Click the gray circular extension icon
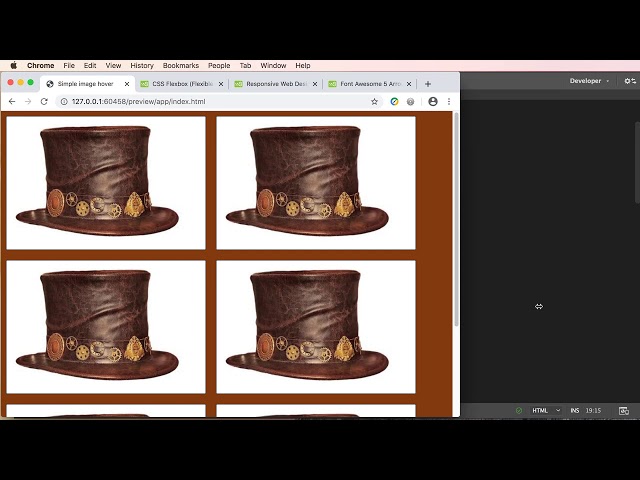 pyautogui.click(x=411, y=102)
